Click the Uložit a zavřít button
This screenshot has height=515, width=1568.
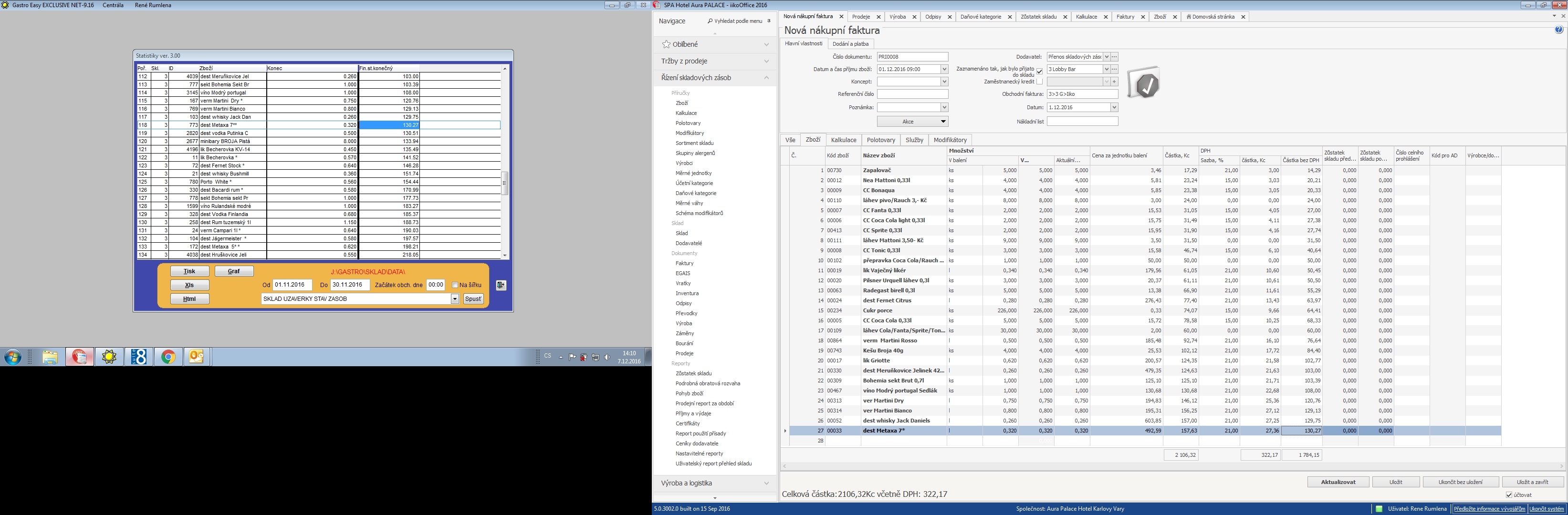(1532, 482)
